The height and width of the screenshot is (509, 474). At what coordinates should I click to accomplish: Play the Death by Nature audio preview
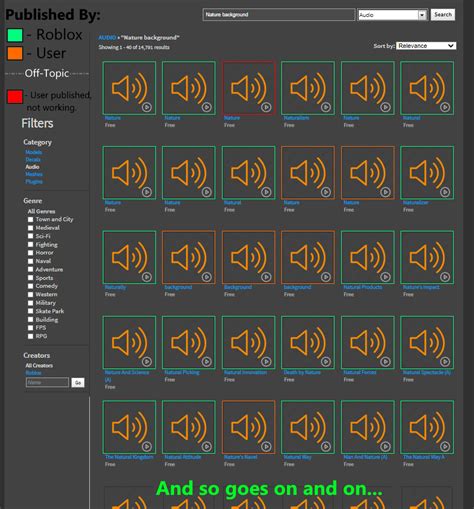(326, 362)
